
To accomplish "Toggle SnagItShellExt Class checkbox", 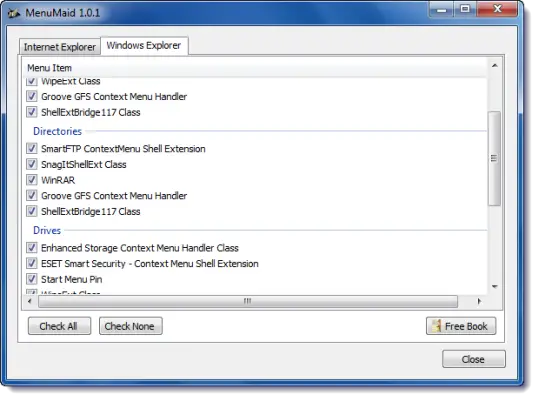I will pos(32,164).
